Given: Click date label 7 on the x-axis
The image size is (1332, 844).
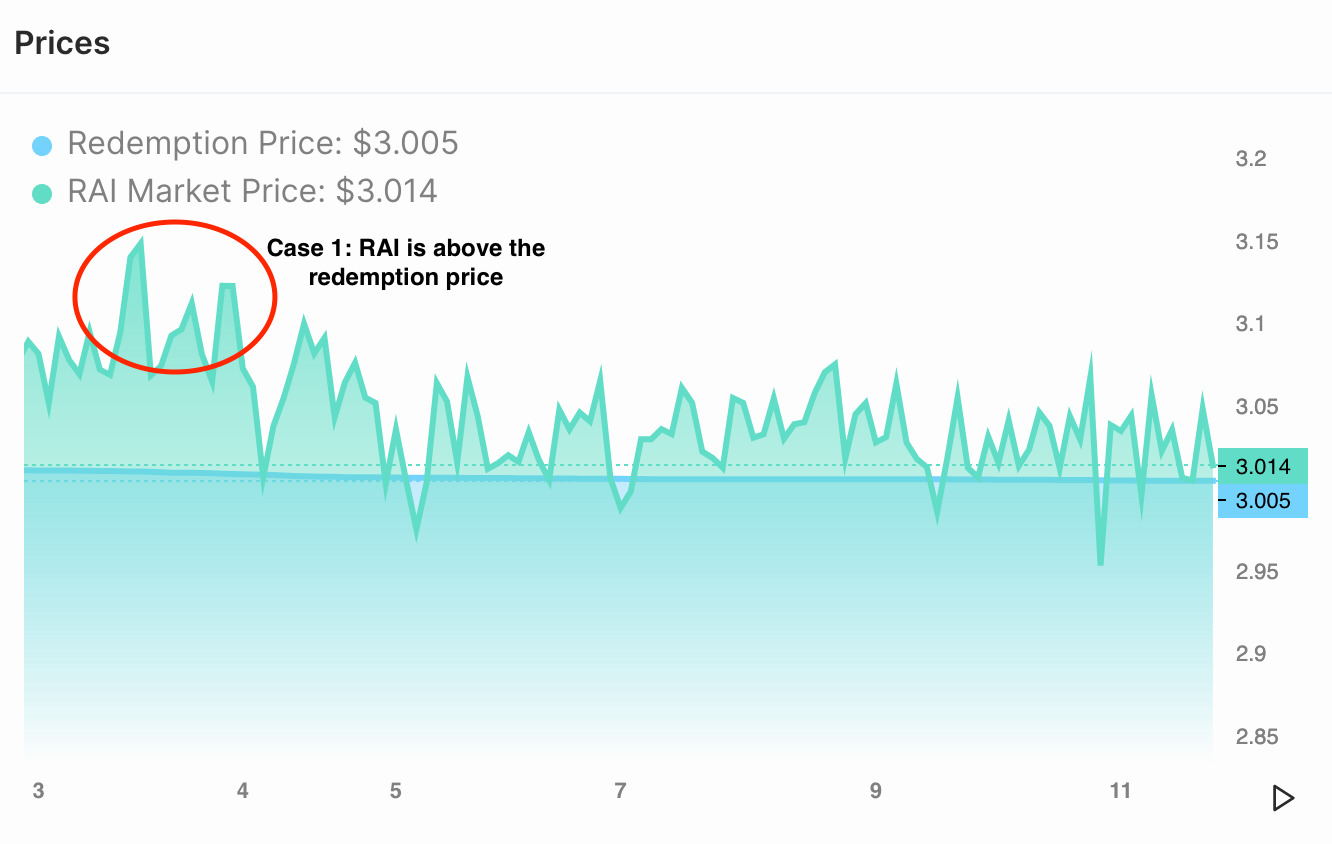Looking at the screenshot, I should tap(620, 791).
